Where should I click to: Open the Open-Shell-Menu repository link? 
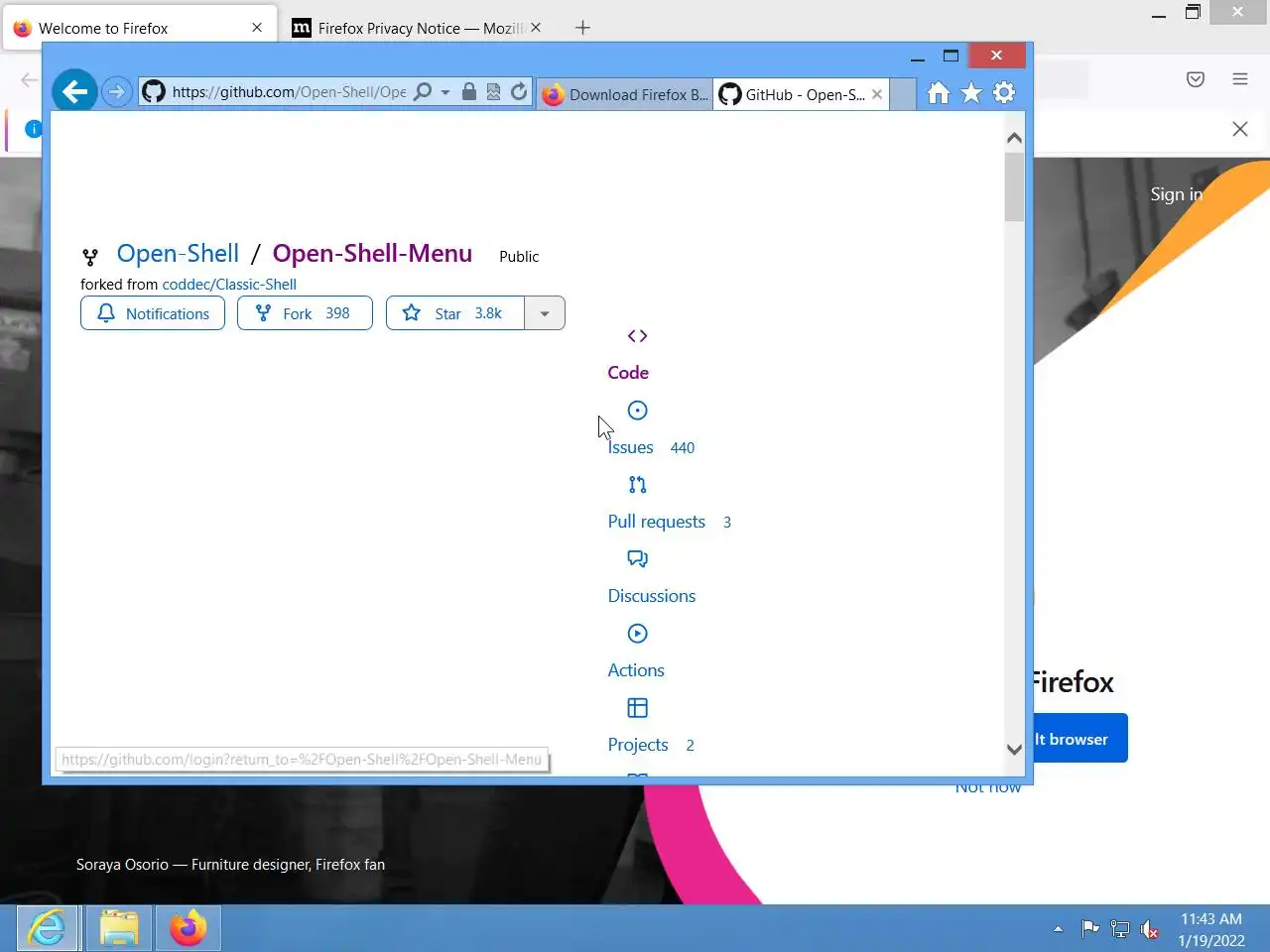372,254
